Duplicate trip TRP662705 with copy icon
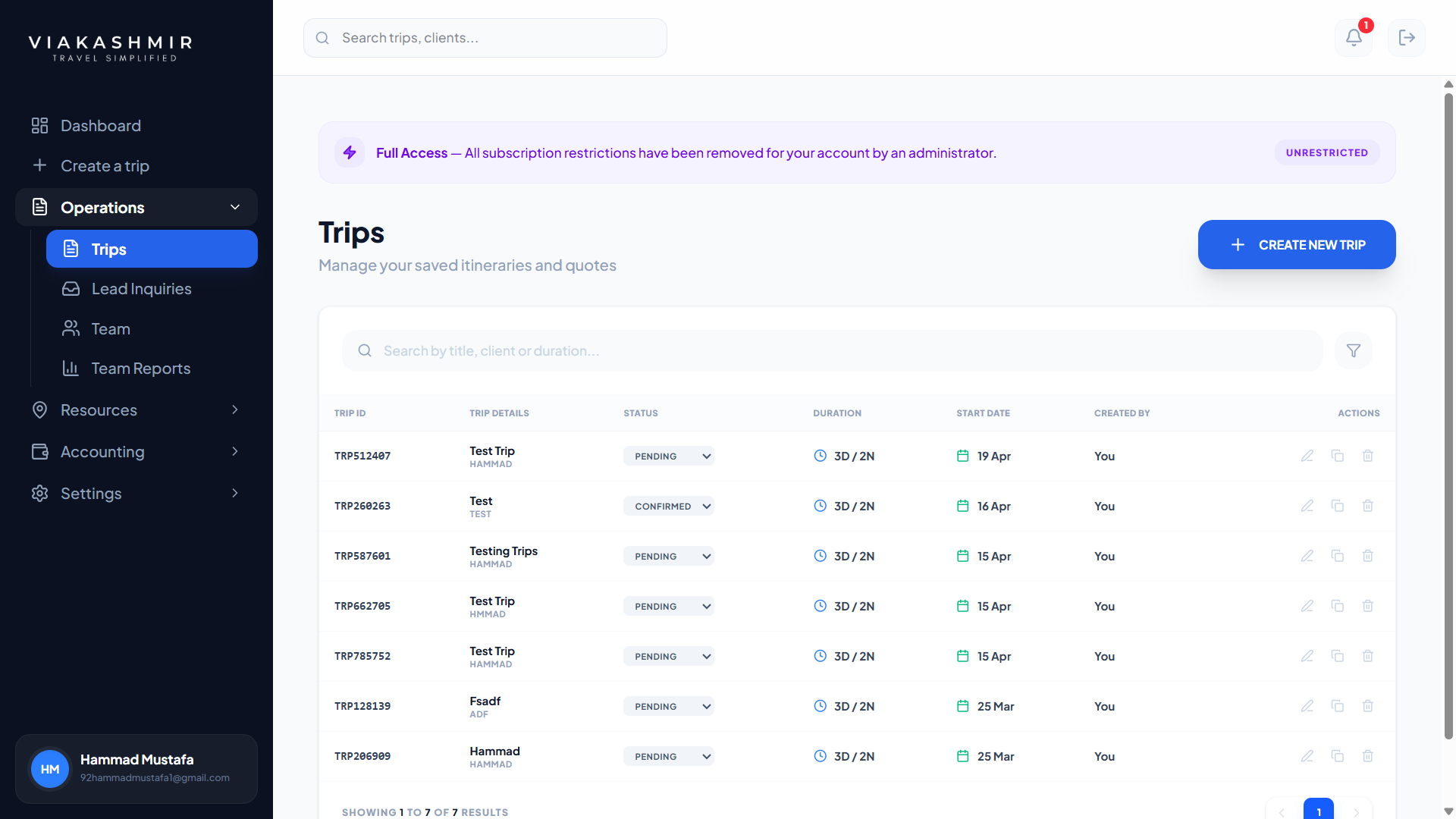Image resolution: width=1456 pixels, height=819 pixels. tap(1338, 606)
